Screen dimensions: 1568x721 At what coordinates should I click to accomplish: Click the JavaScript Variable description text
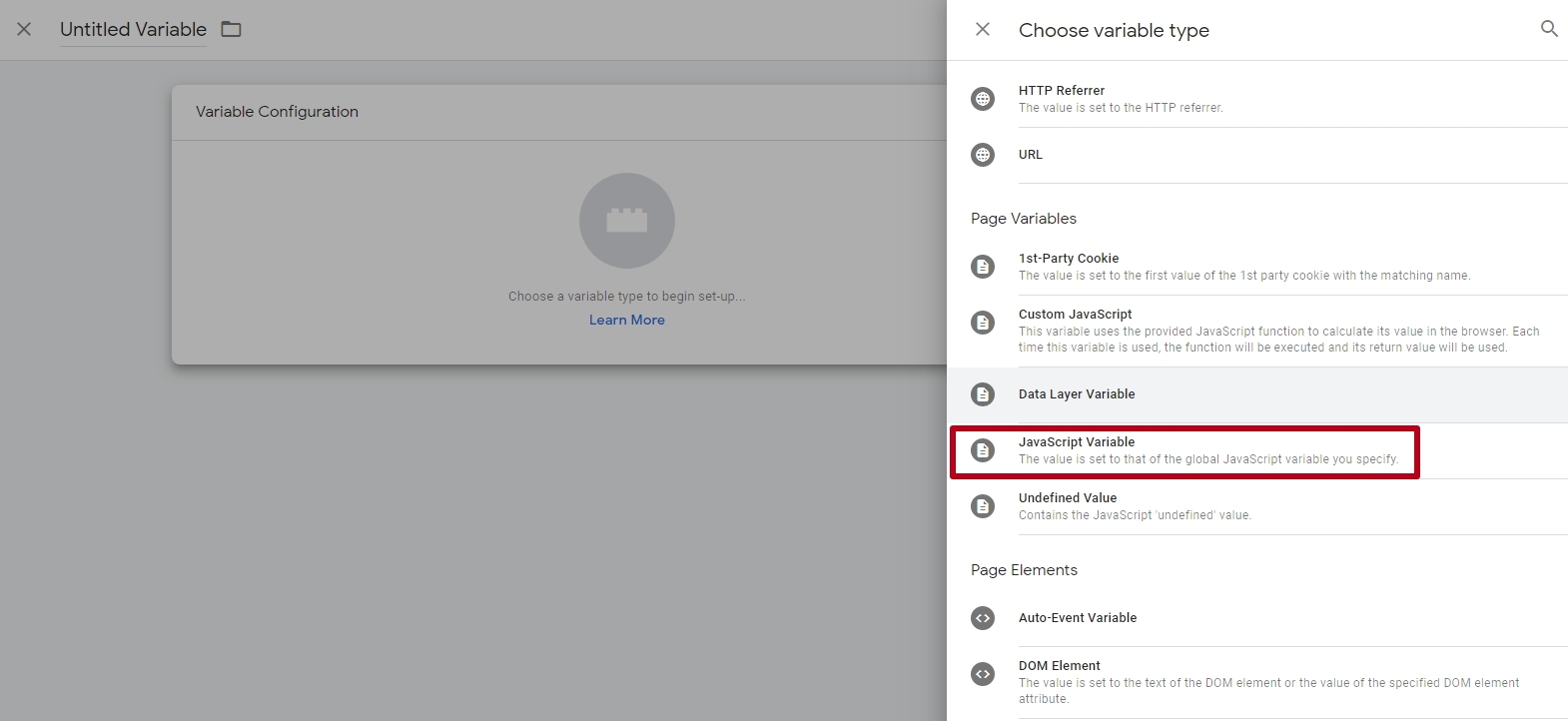[1208, 459]
